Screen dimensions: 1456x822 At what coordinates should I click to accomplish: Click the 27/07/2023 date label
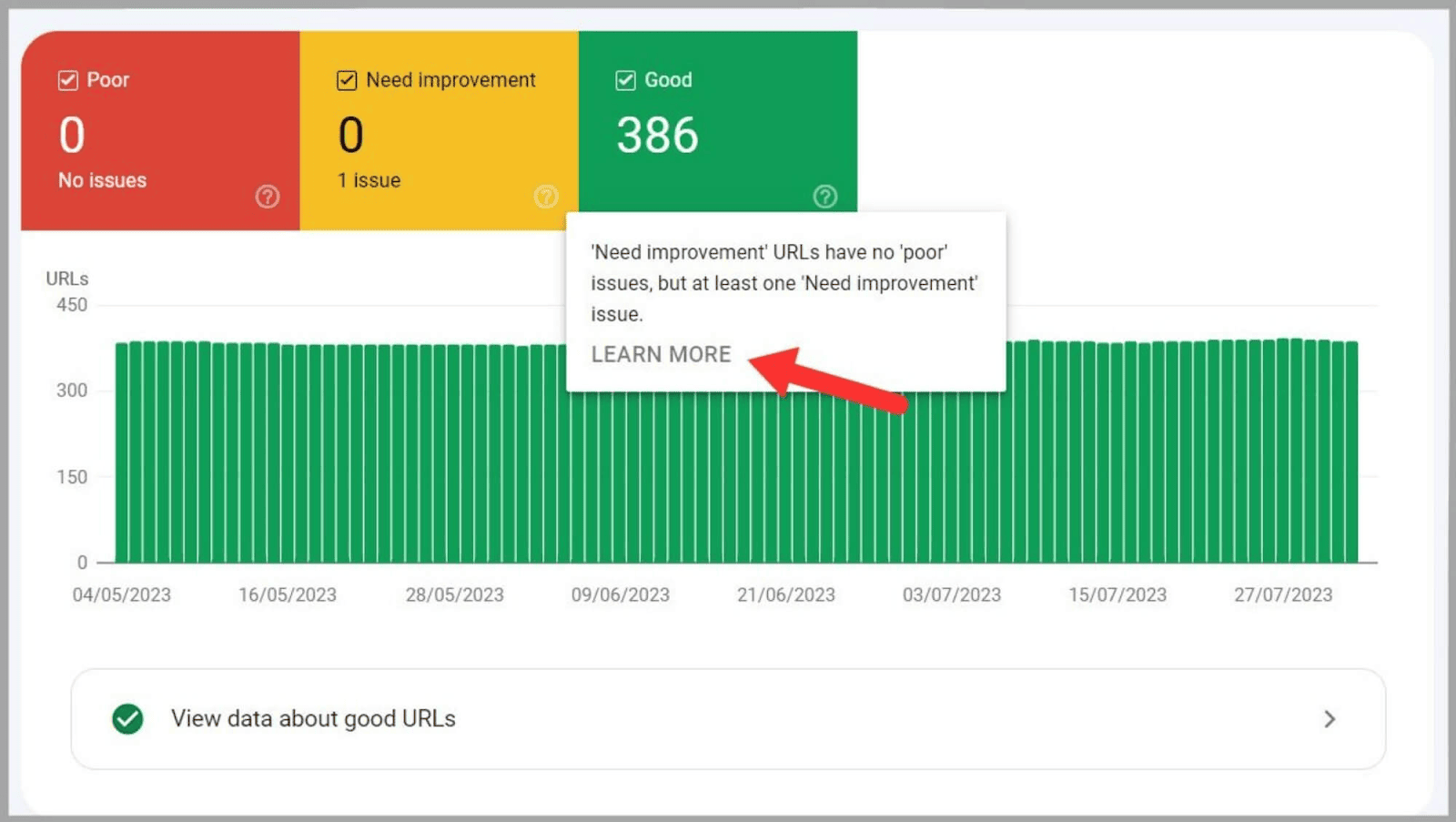(1283, 594)
